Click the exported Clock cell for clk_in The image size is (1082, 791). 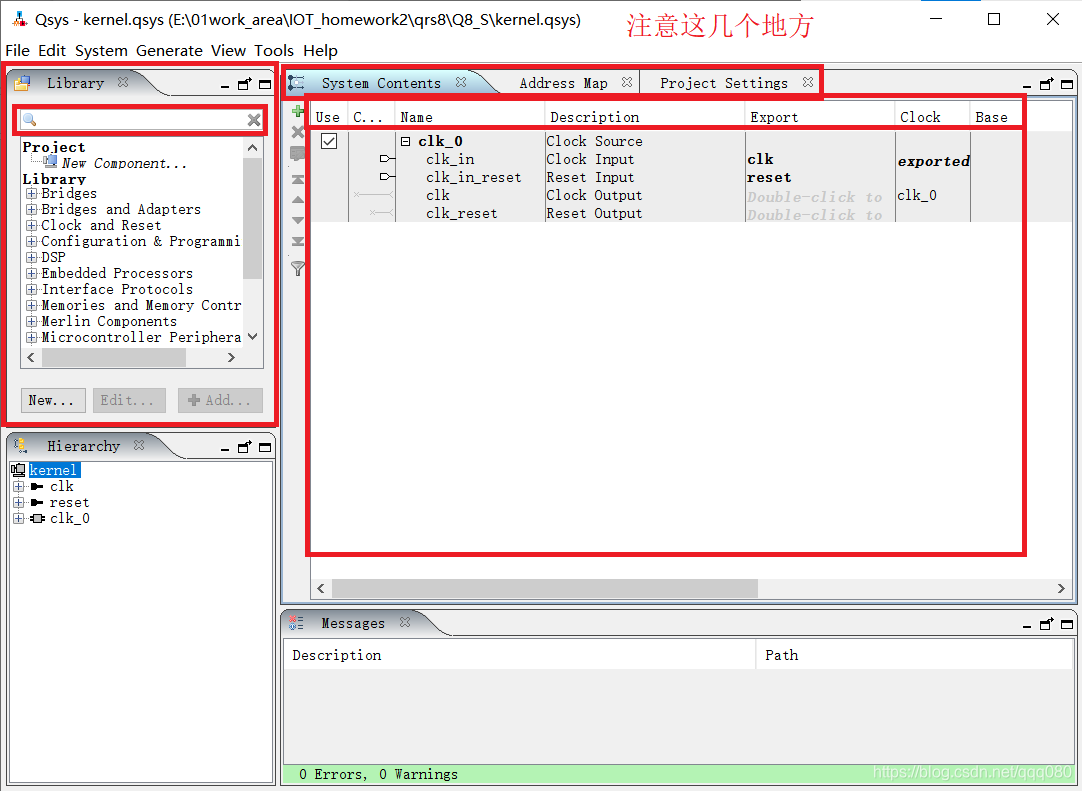(x=933, y=161)
